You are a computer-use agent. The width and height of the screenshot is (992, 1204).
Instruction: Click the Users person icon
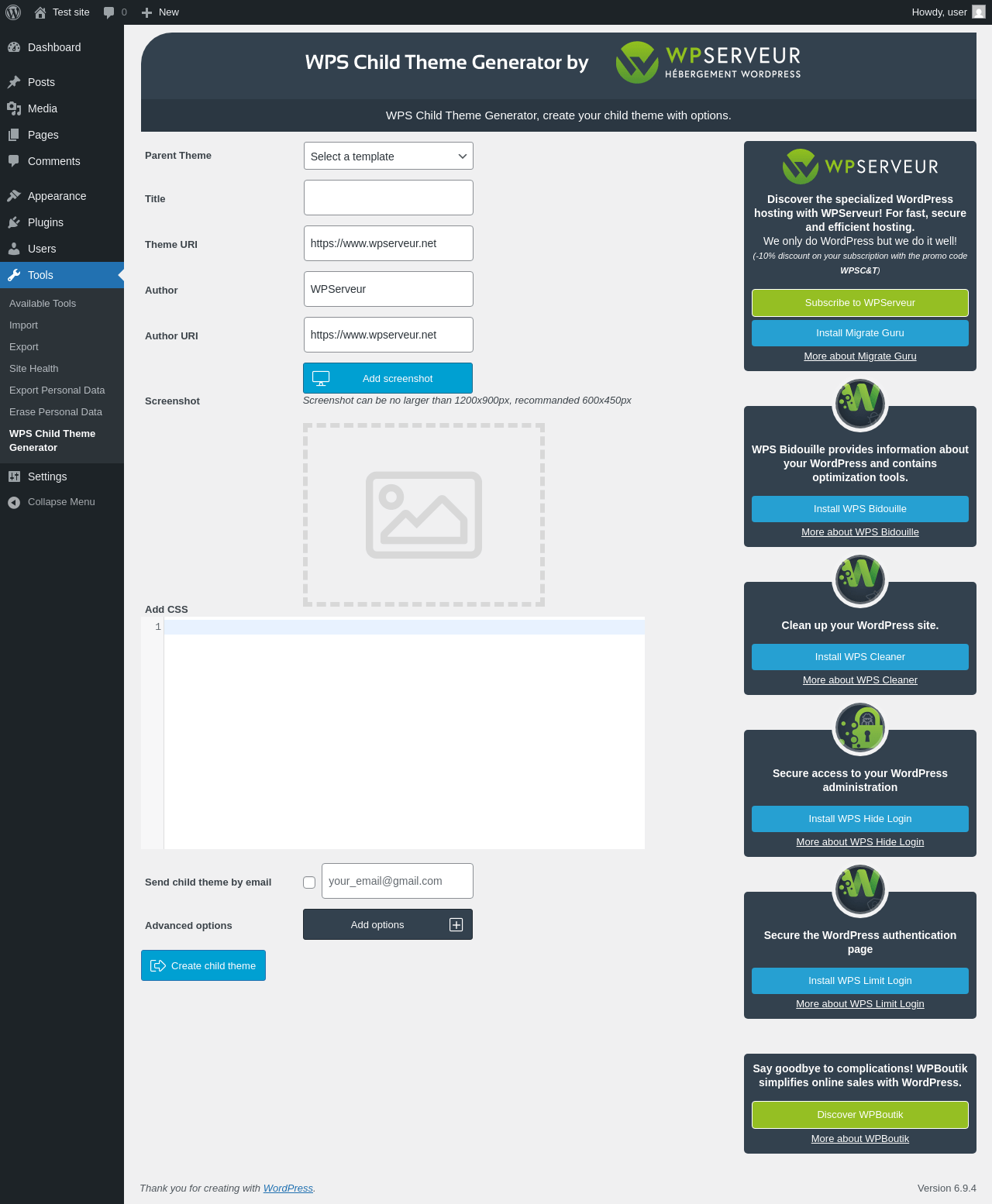tap(14, 249)
